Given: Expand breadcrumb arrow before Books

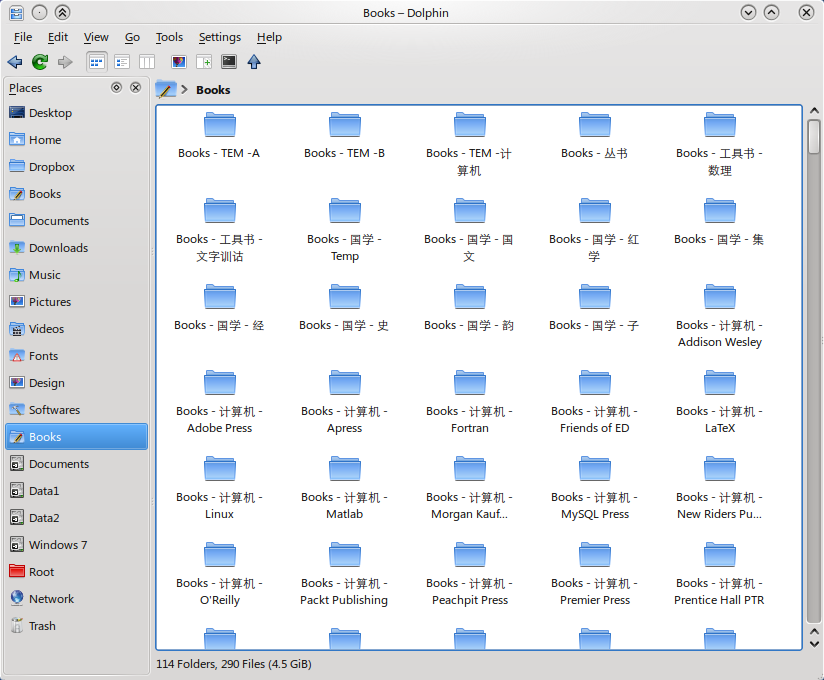Looking at the screenshot, I should pyautogui.click(x=184, y=89).
